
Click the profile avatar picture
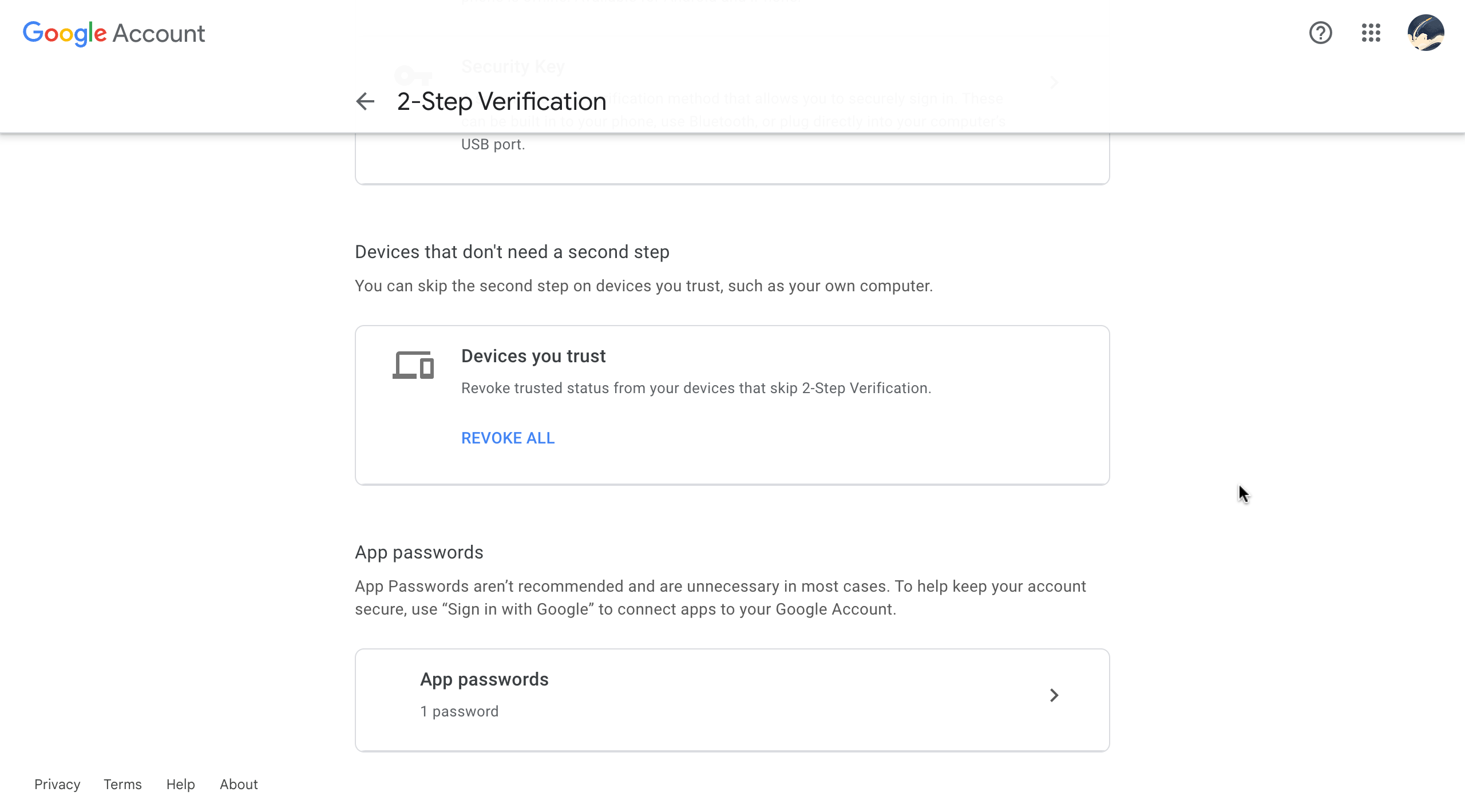(1426, 33)
